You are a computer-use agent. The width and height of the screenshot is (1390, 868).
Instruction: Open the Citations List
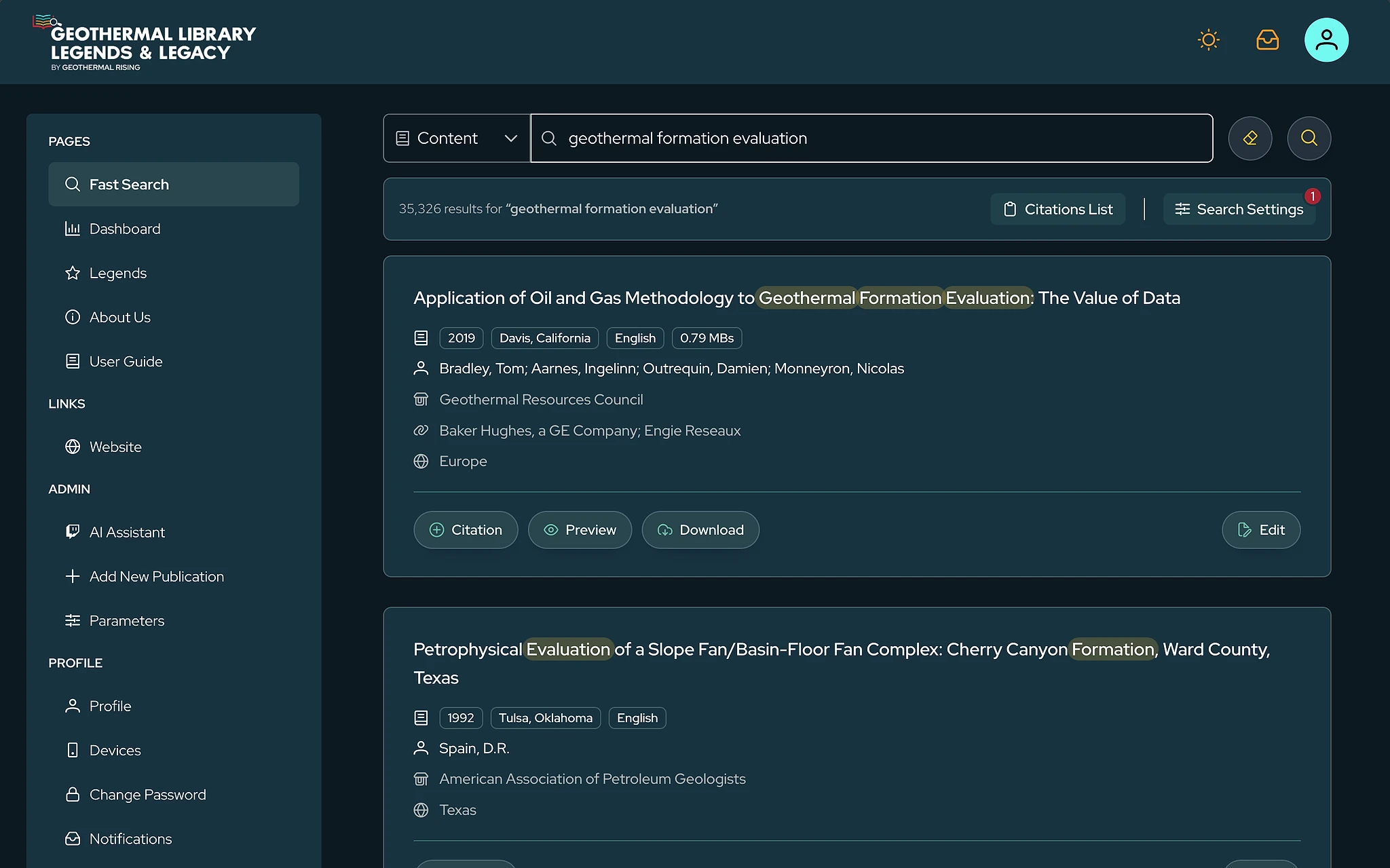[x=1057, y=209]
